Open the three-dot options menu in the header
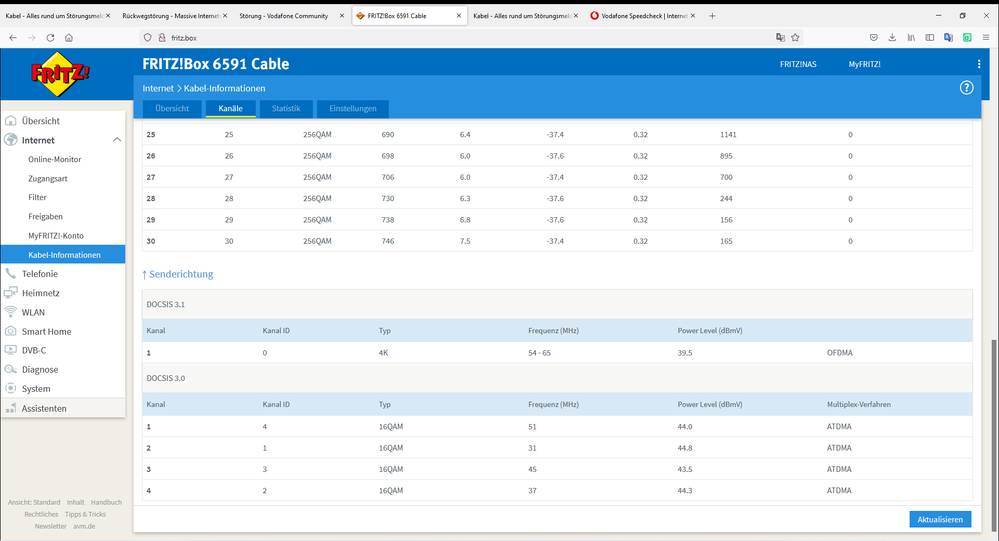Viewport: 999px width, 541px height. (979, 64)
